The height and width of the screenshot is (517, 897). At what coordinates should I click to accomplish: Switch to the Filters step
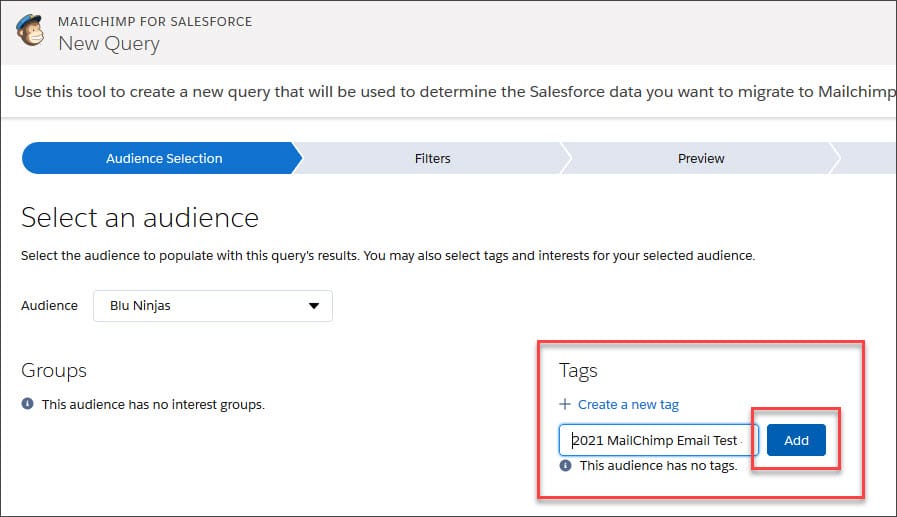(x=432, y=158)
